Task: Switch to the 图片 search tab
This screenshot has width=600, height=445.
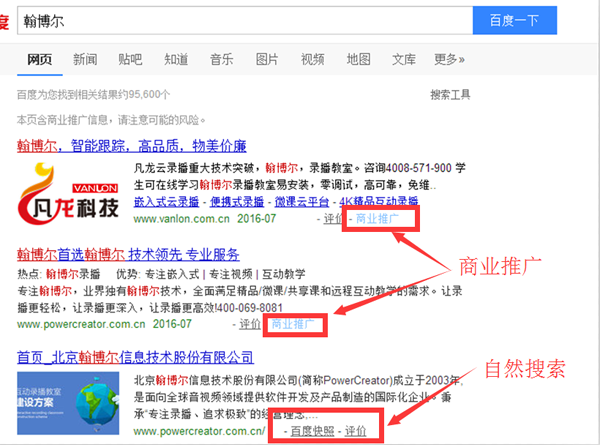Action: pos(267,59)
